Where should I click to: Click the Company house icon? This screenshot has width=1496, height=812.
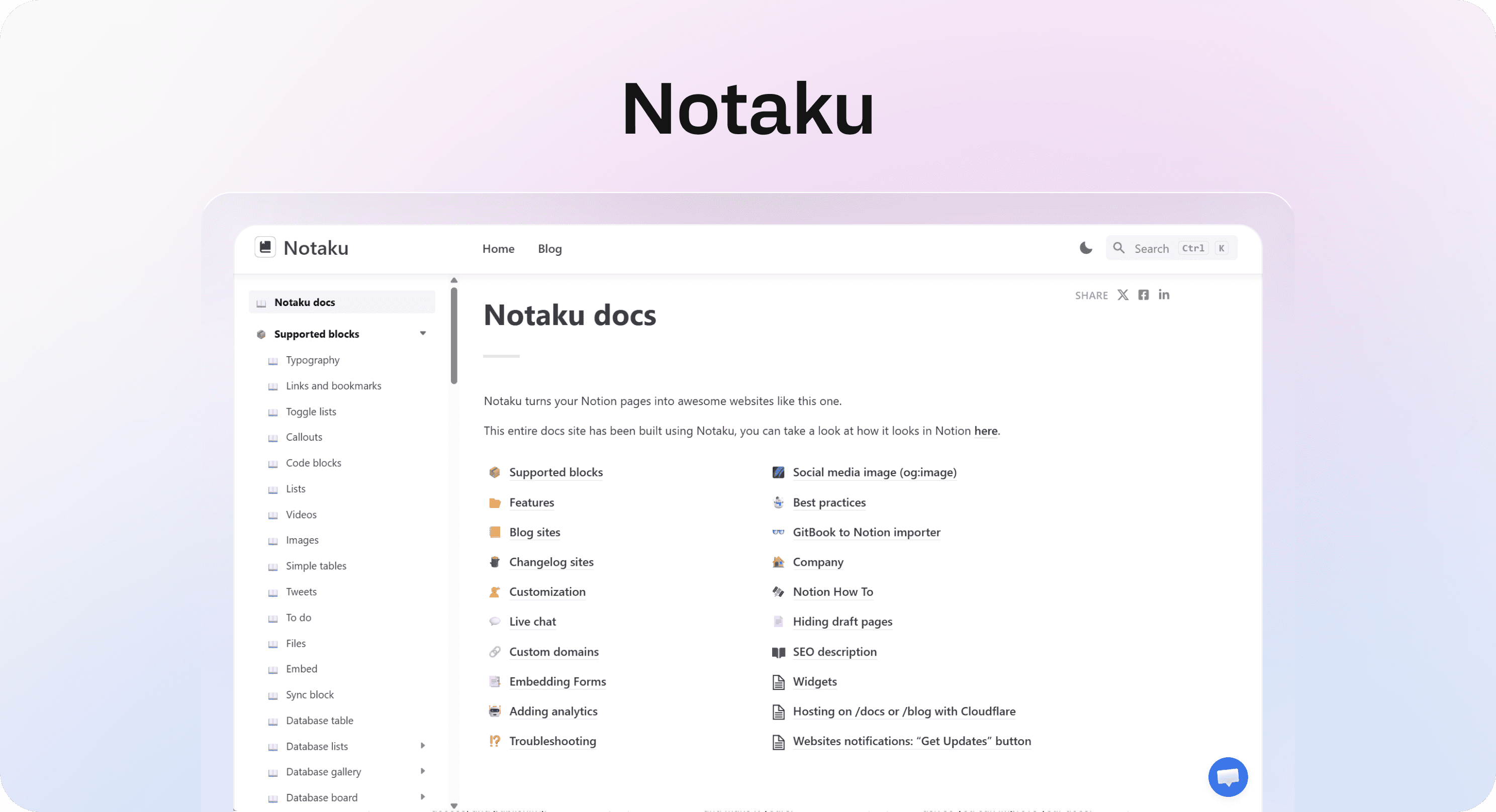tap(778, 562)
